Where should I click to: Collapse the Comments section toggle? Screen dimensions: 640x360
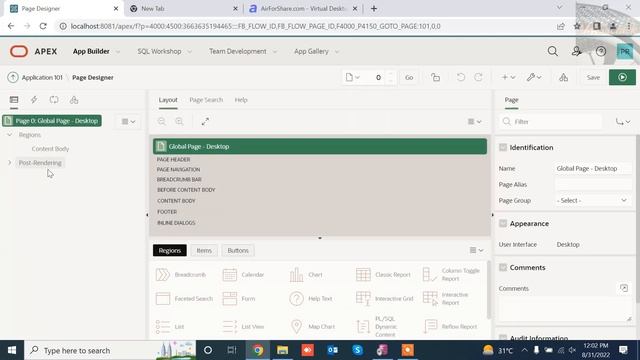click(x=503, y=267)
